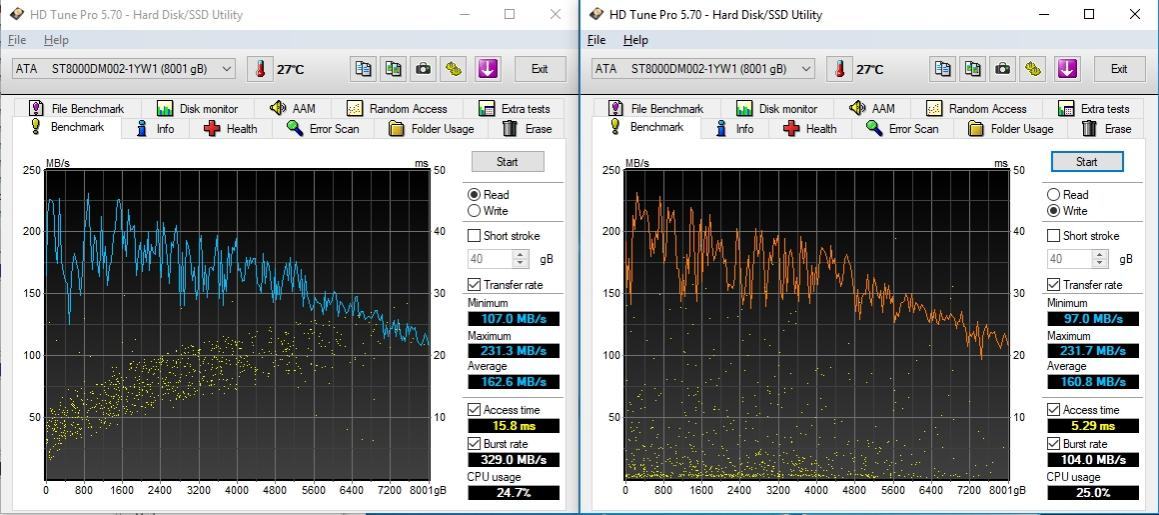Open drive selection dropdown in right window
This screenshot has height=515, width=1159.
pos(704,69)
